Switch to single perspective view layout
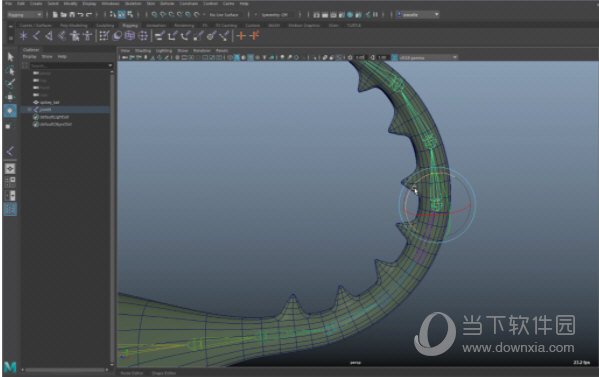Viewport: 599px width, 377px height. pyautogui.click(x=10, y=168)
